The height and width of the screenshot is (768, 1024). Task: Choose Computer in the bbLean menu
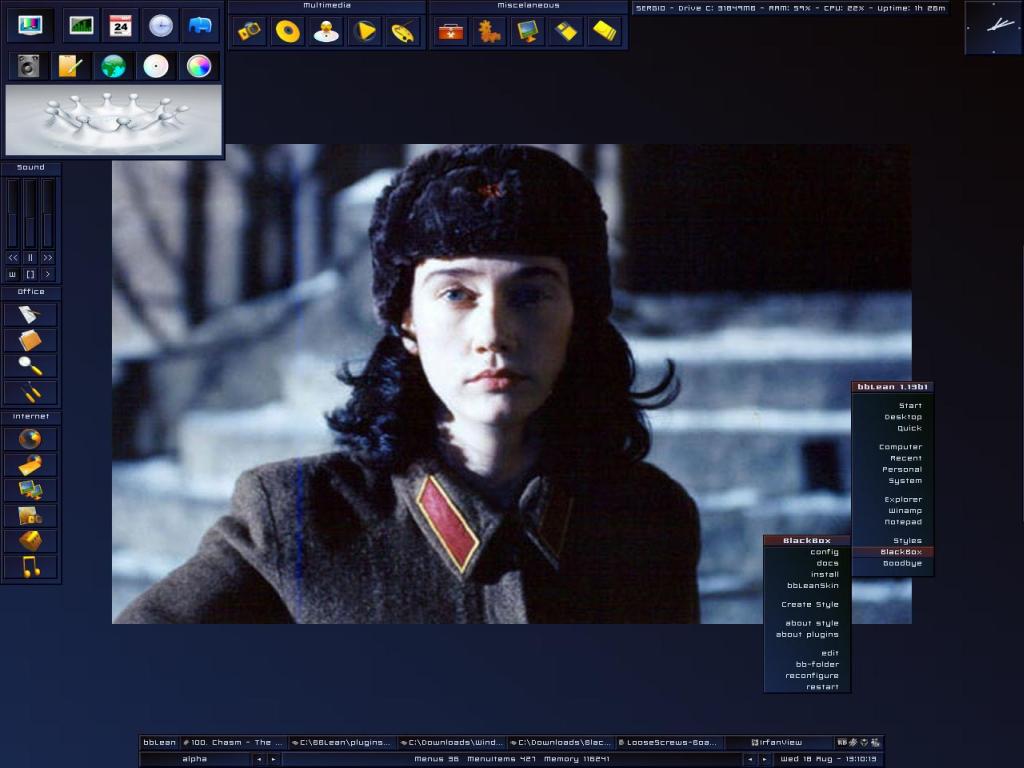point(893,447)
